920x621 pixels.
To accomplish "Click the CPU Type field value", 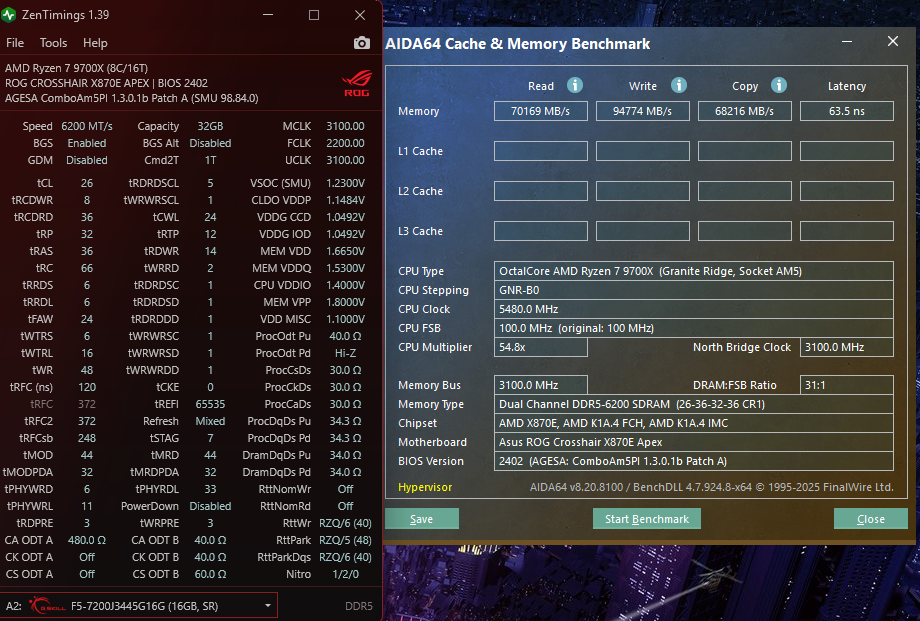I will 694,271.
